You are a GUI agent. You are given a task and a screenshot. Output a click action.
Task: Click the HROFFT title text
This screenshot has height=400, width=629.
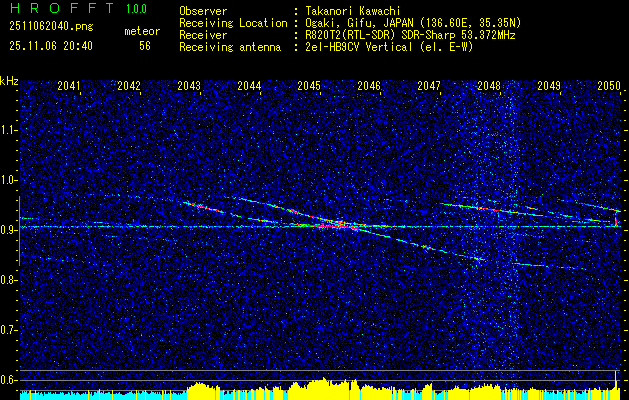62,8
